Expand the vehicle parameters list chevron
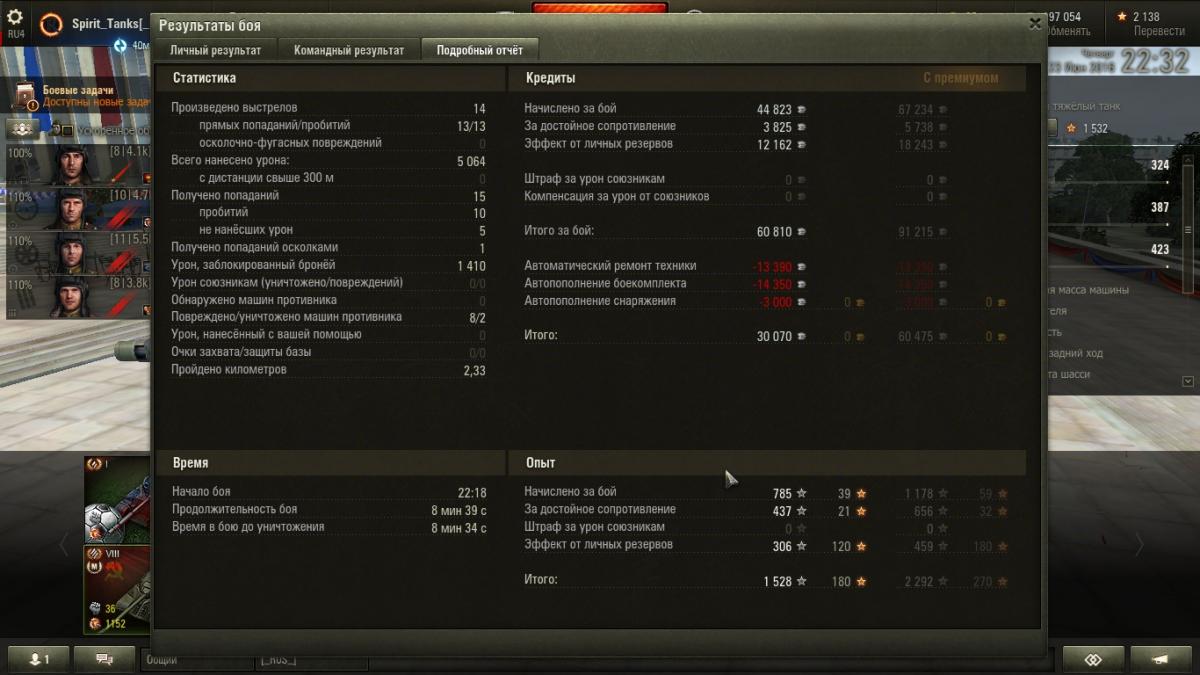1200x675 pixels. 1188,381
